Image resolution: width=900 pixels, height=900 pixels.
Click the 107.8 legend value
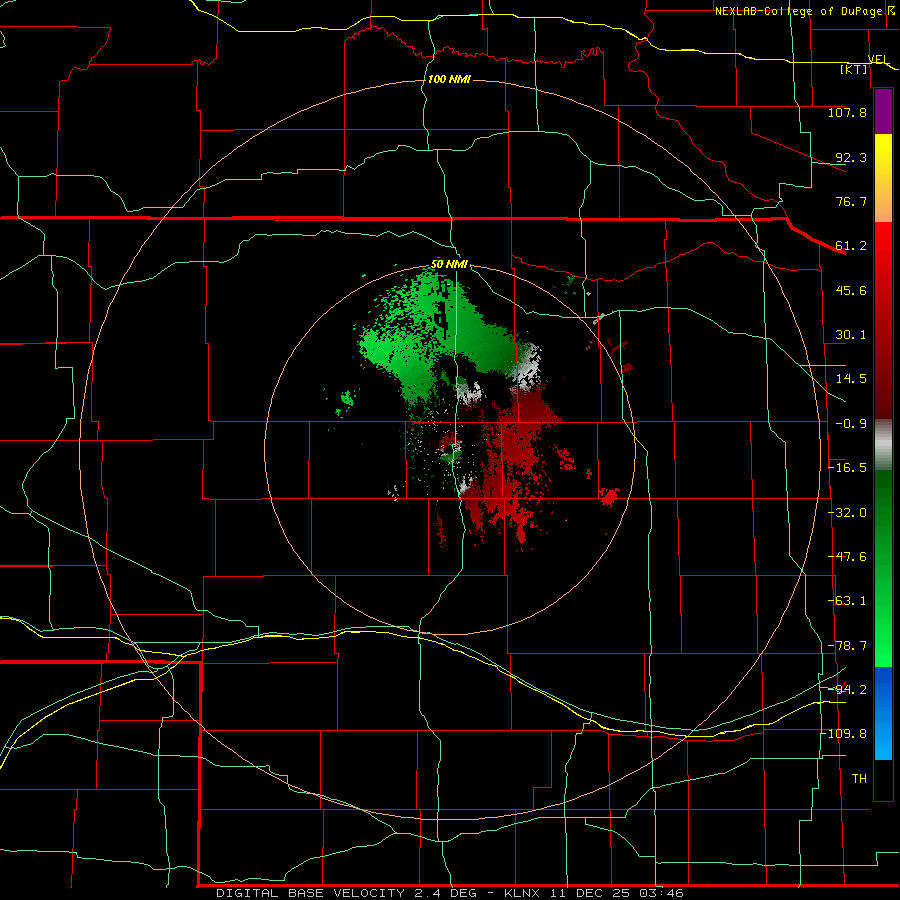click(847, 112)
